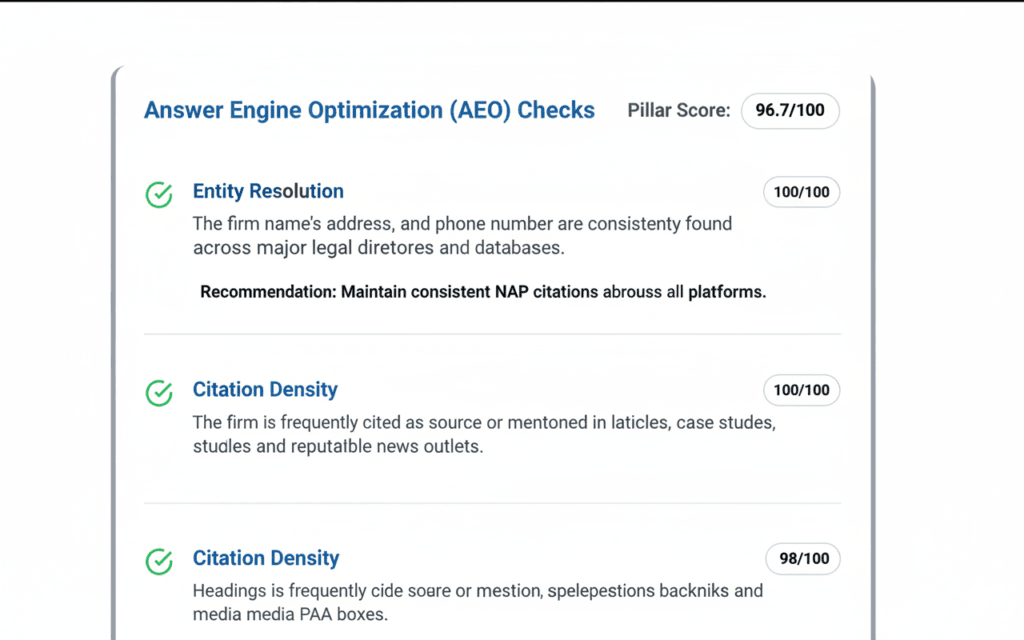Click the 98/100 score badge
This screenshot has height=640, width=1024.
[x=802, y=559]
